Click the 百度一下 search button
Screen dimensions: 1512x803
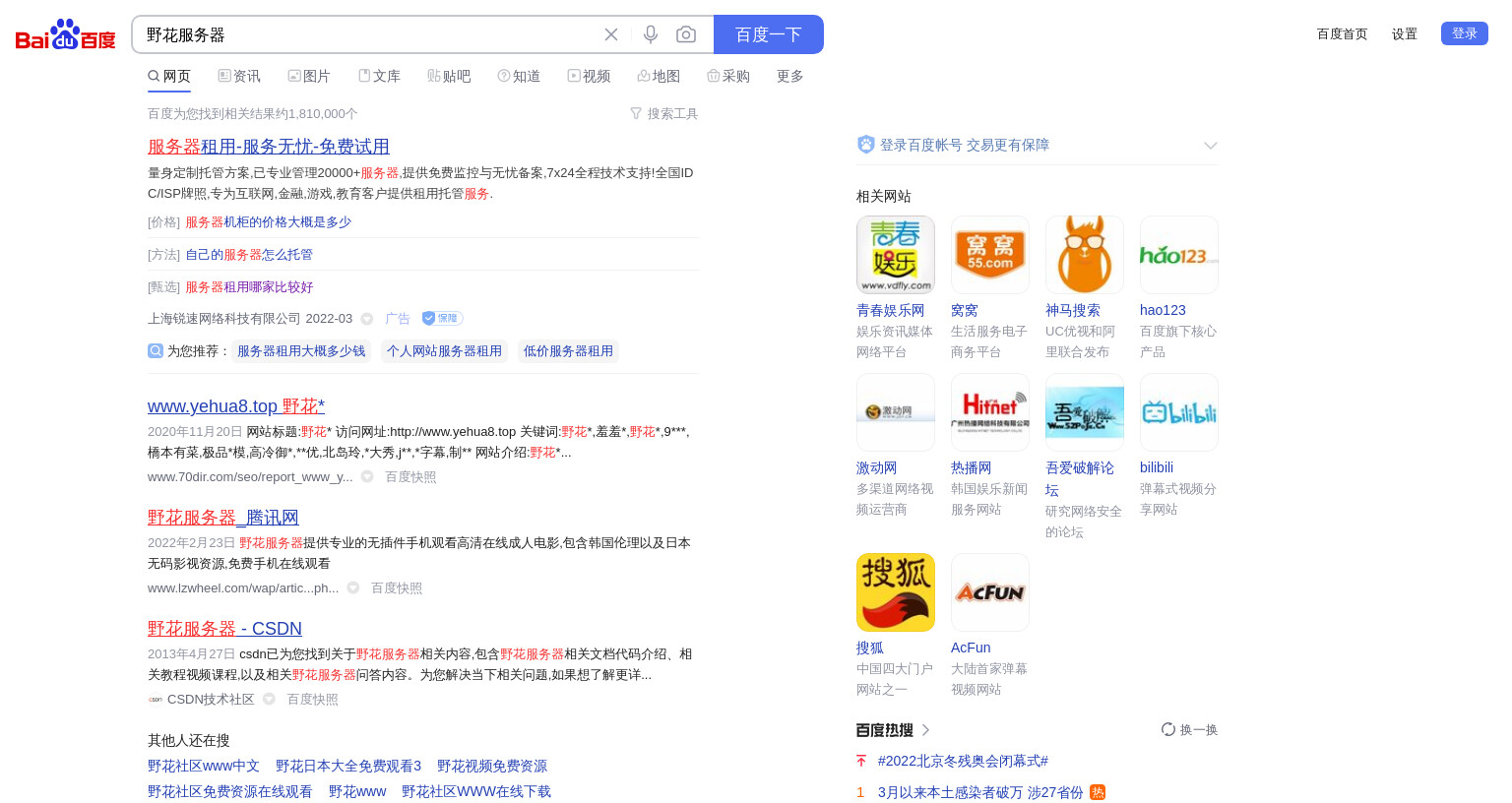(769, 34)
